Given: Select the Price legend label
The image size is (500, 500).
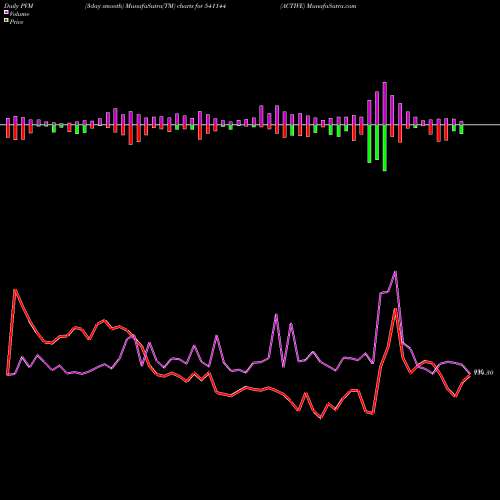Looking at the screenshot, I should pyautogui.click(x=16, y=22).
